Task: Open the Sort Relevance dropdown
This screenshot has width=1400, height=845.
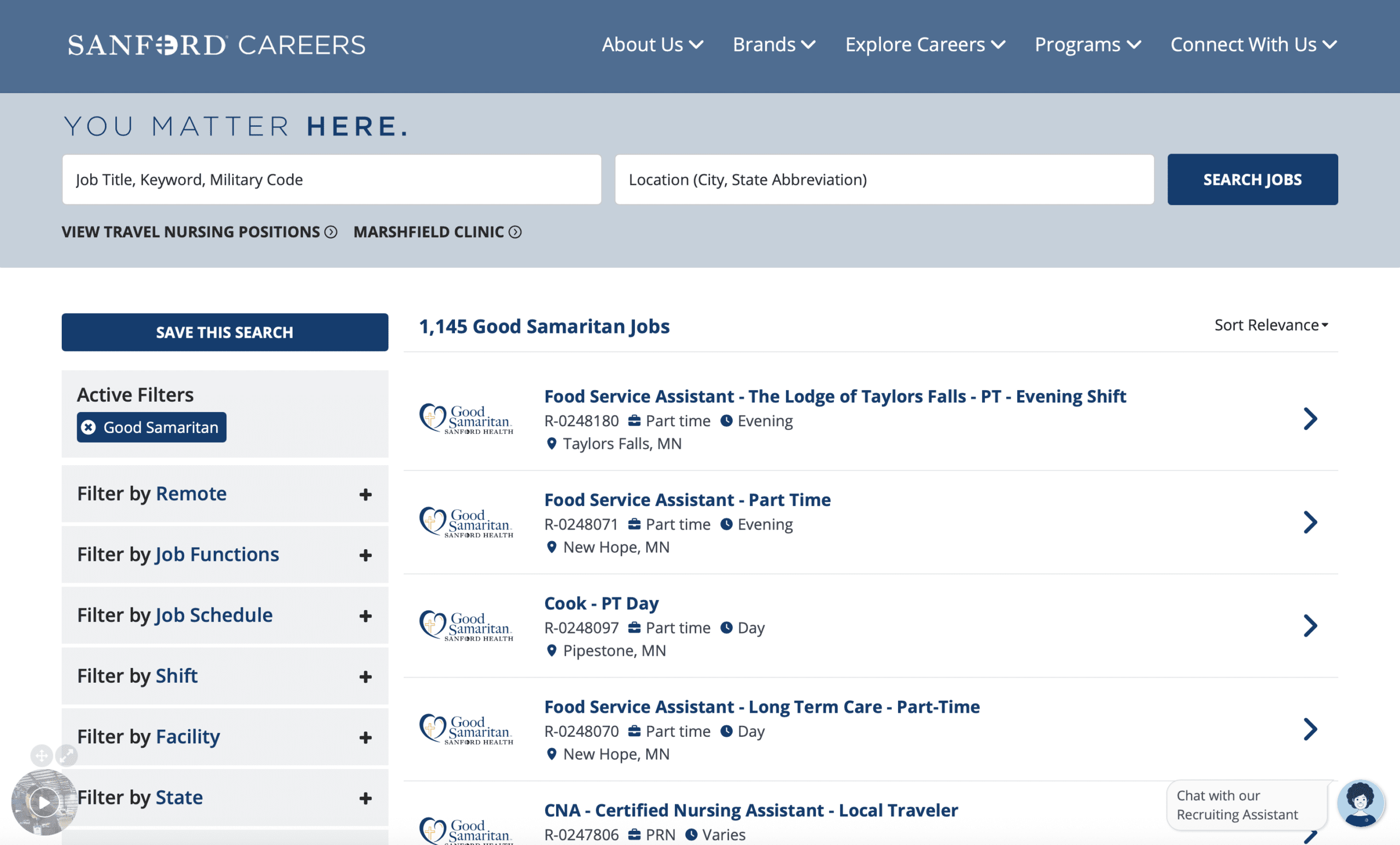Action: tap(1270, 325)
